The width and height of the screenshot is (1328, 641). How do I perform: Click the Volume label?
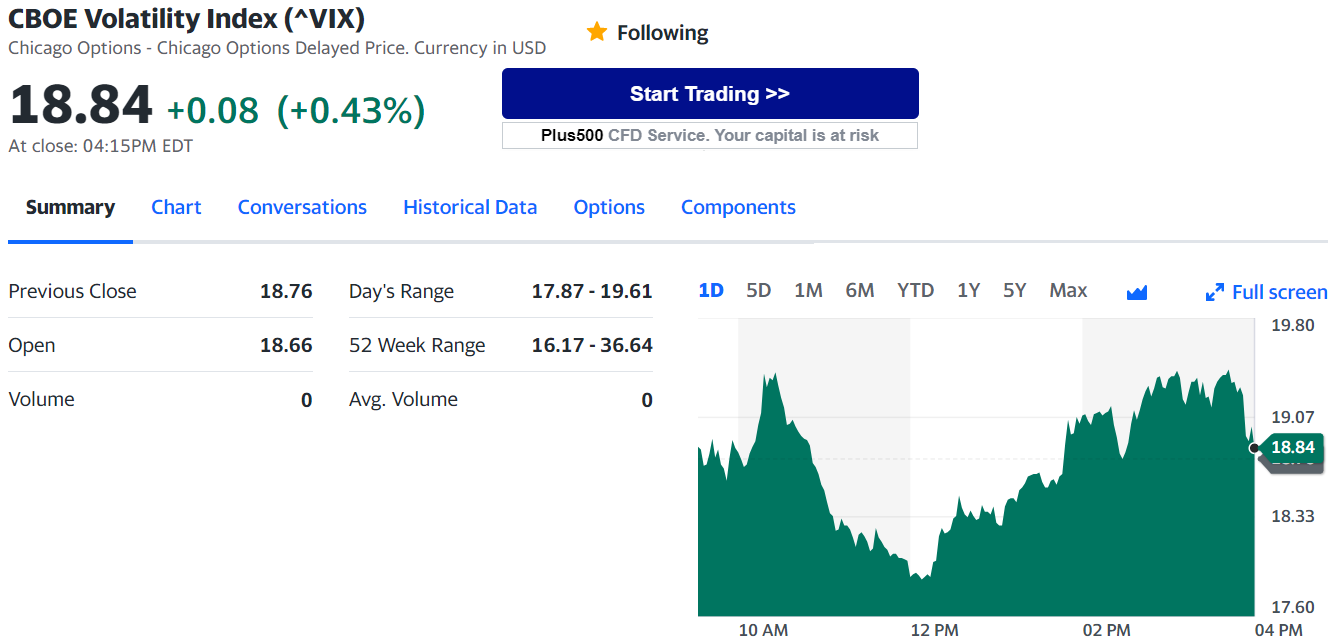click(41, 399)
